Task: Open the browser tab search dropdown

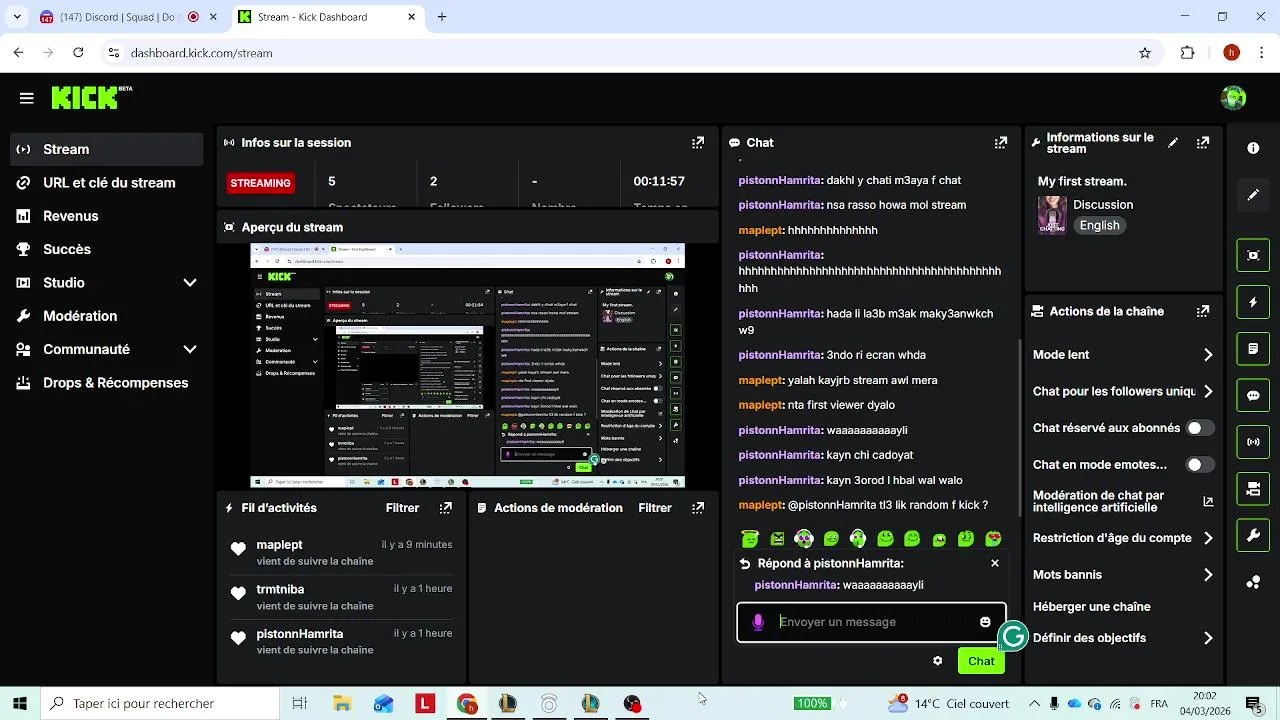Action: pyautogui.click(x=17, y=17)
